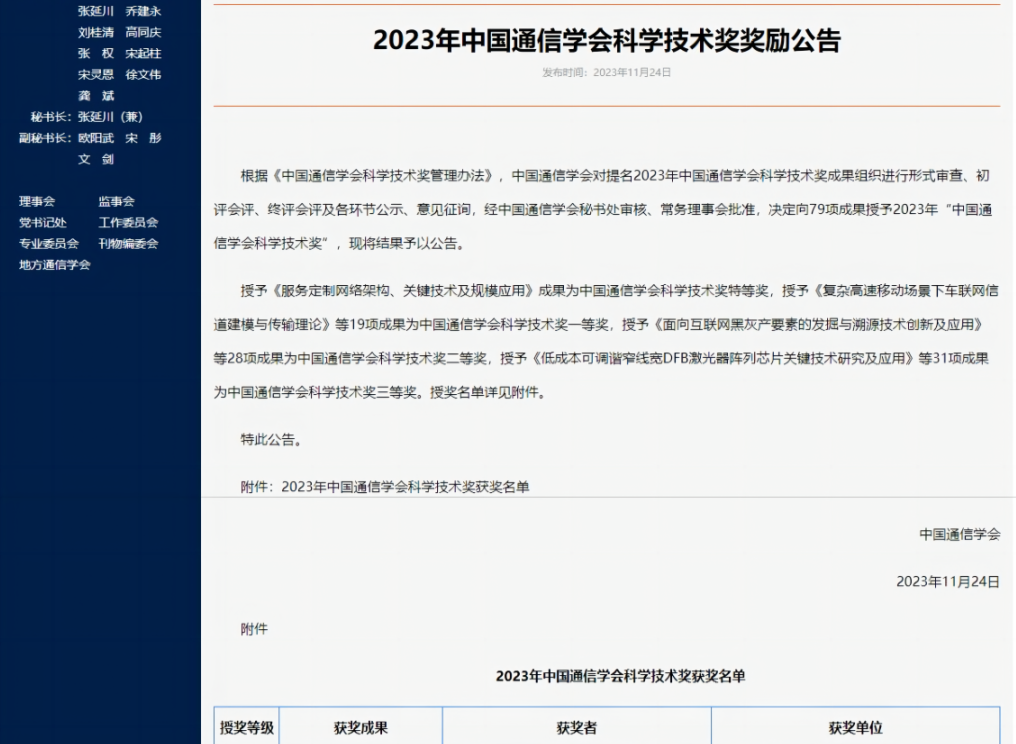The image size is (1016, 744).
Task: Click 欧阳武 next to 副秘书长
Action: [x=96, y=138]
